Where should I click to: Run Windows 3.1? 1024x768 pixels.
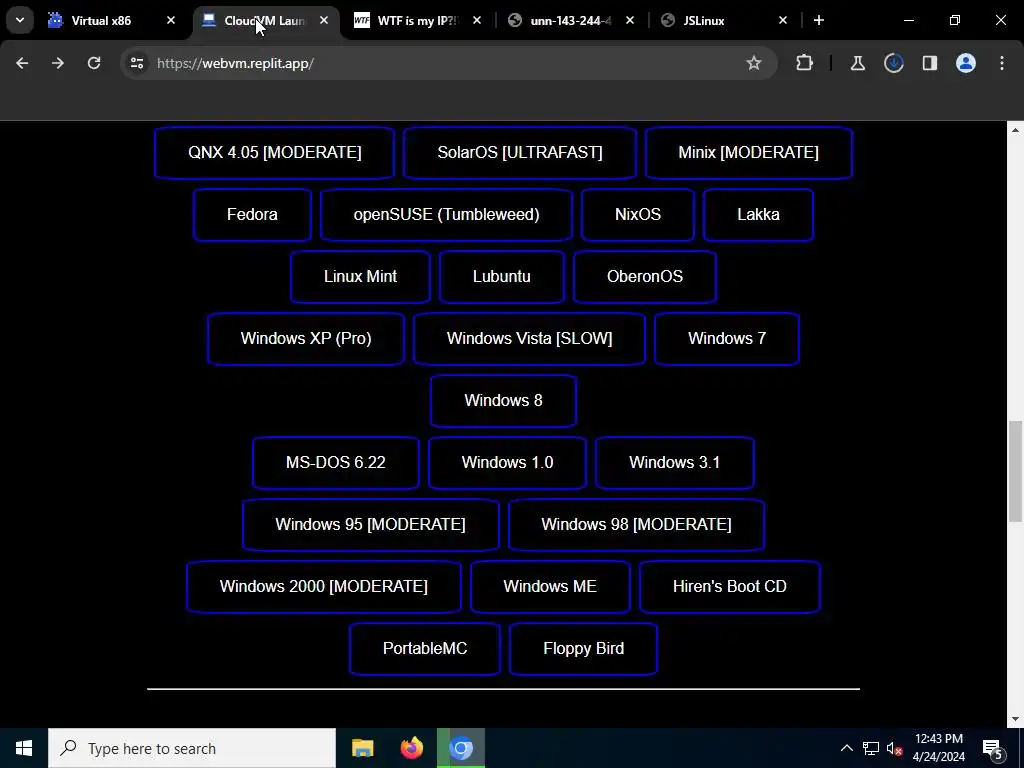pyautogui.click(x=675, y=463)
